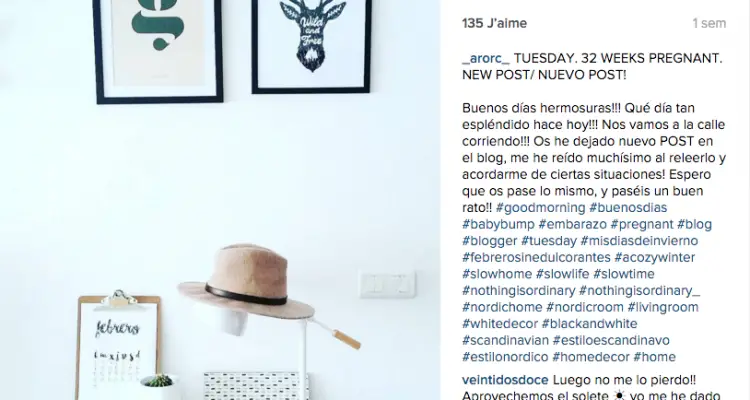Open the veintidosdoce commenter profile
Image resolution: width=750 pixels, height=400 pixels.
point(505,380)
